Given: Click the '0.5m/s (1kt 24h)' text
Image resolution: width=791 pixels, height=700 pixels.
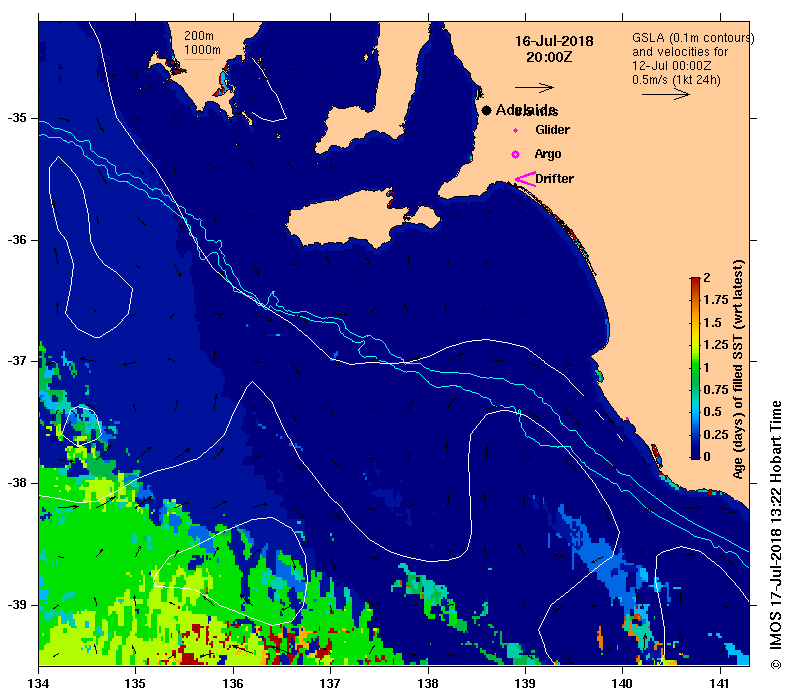Looking at the screenshot, I should [676, 80].
